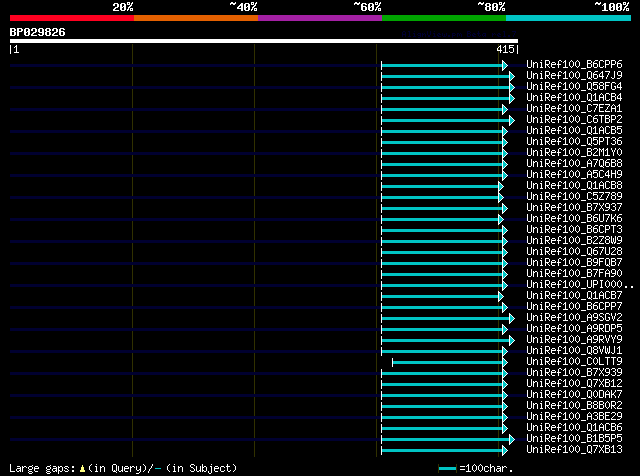
Task: Select the truncated UniRef100_UPI000.. label
Action: point(580,285)
